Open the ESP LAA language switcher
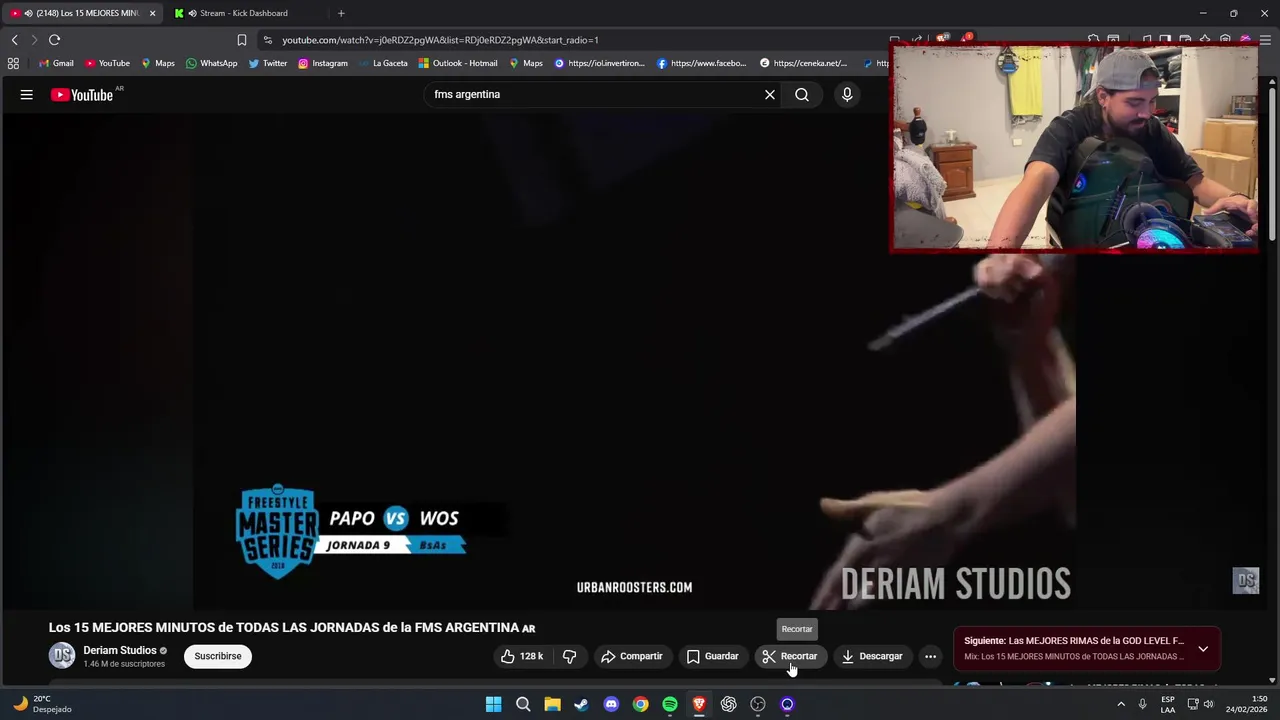Image resolution: width=1280 pixels, height=720 pixels. coord(1168,704)
